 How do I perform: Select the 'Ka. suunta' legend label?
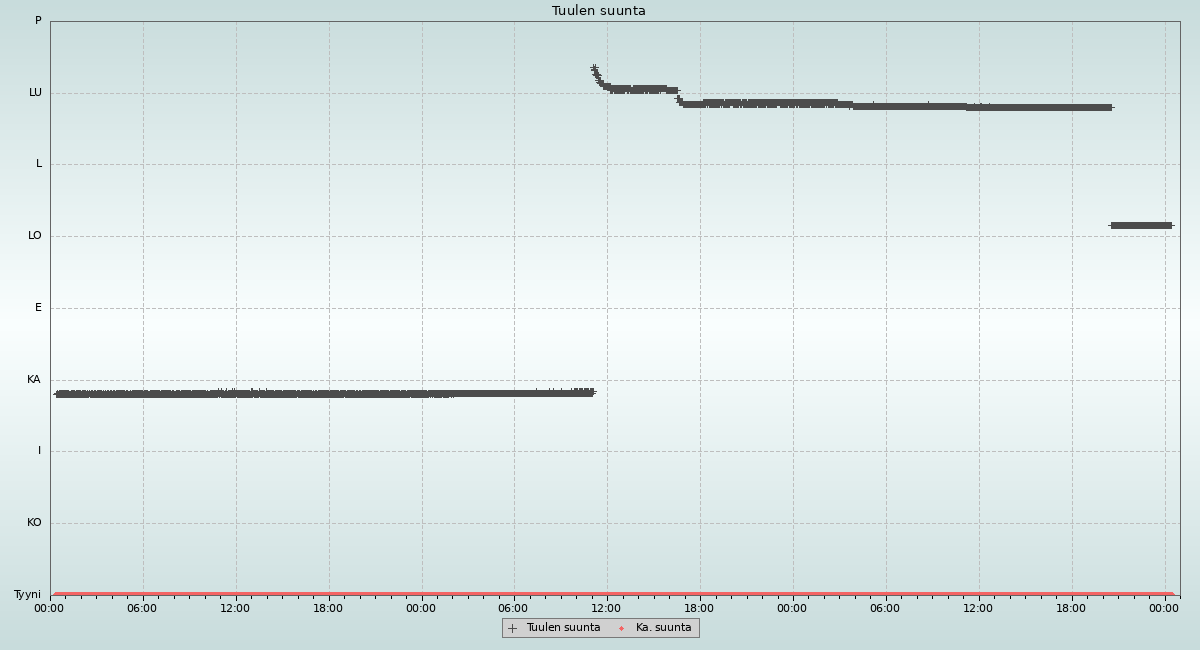[663, 628]
